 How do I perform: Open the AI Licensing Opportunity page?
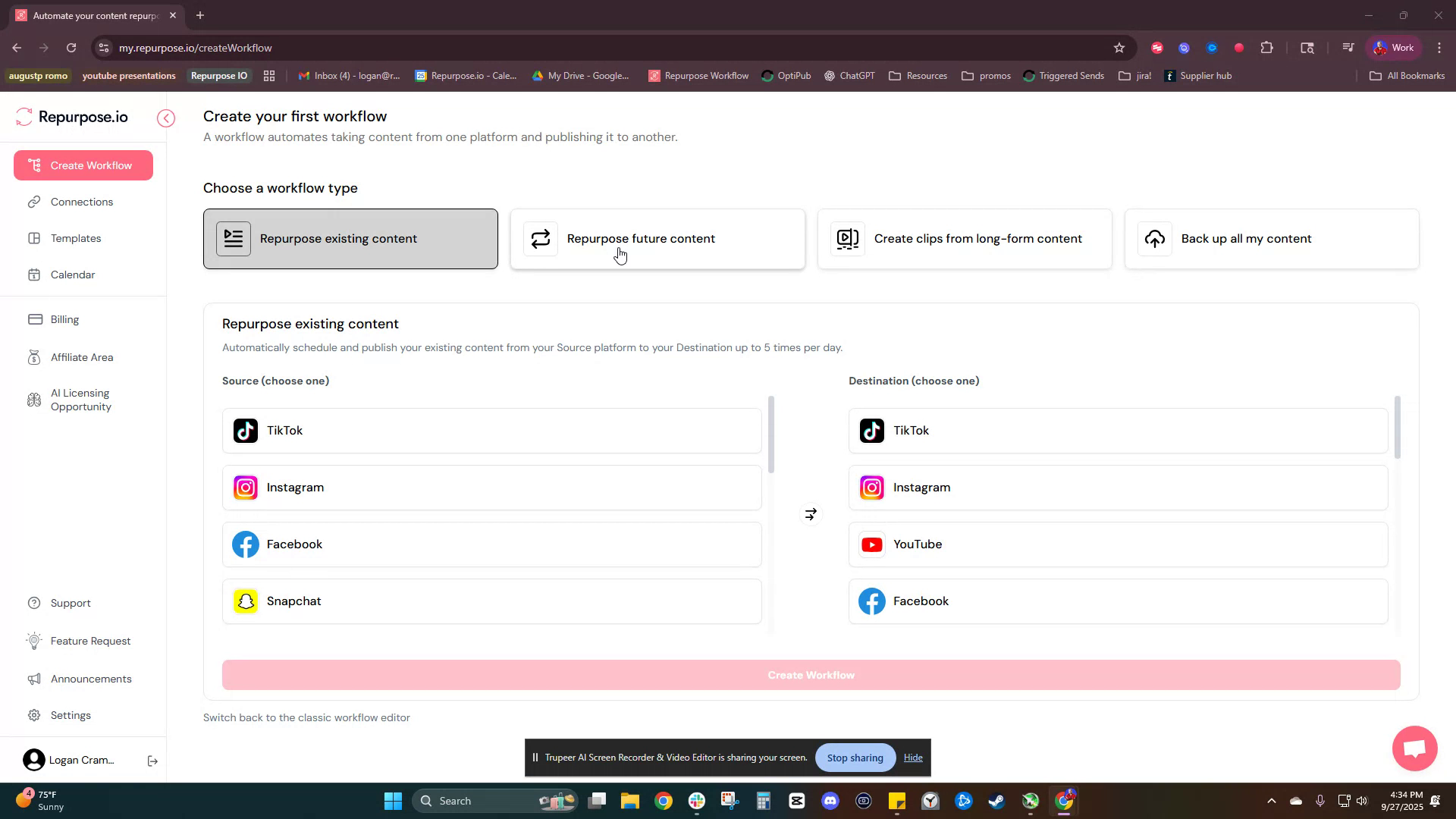pos(80,400)
